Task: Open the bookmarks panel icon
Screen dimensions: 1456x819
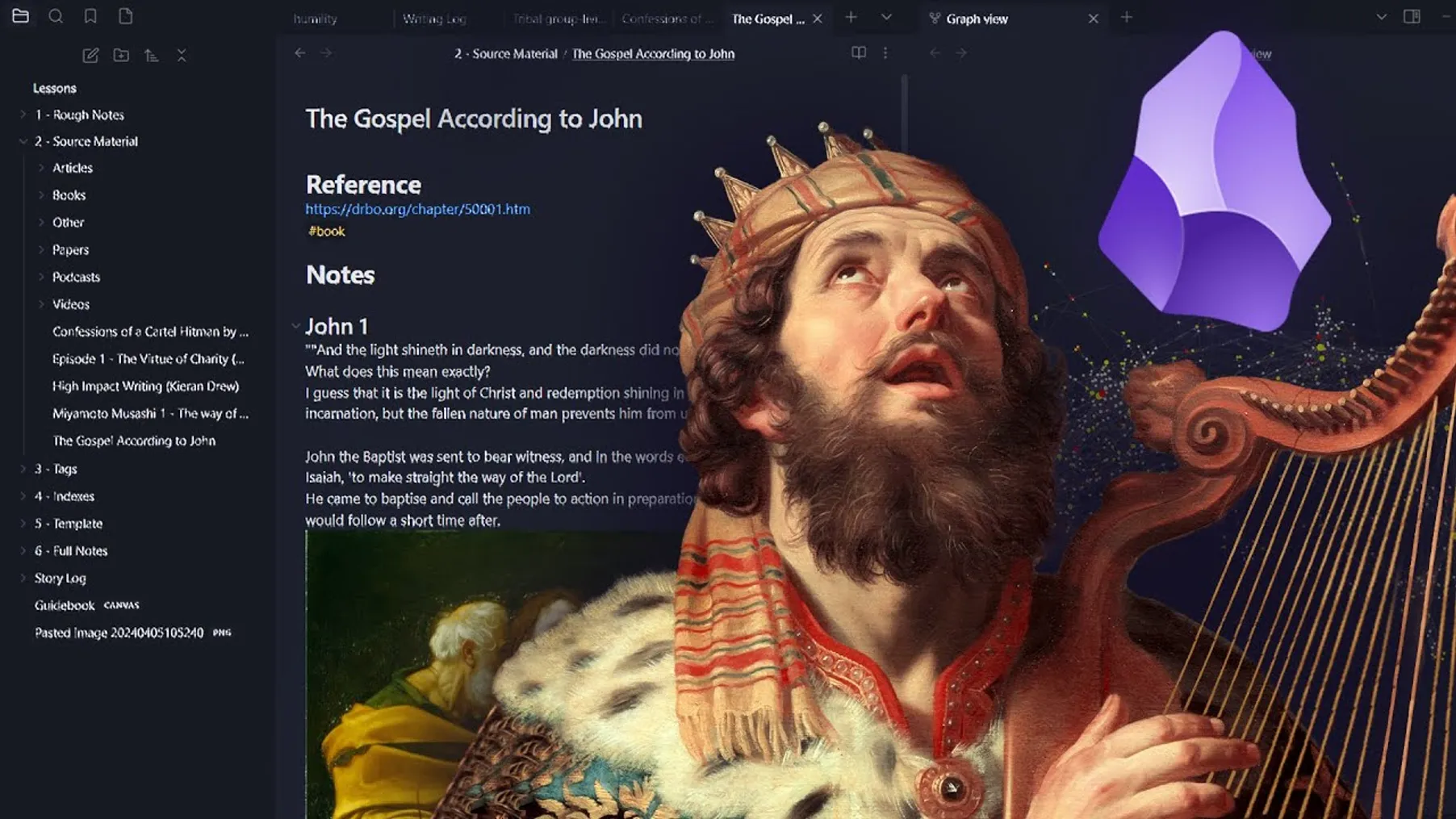Action: [90, 16]
